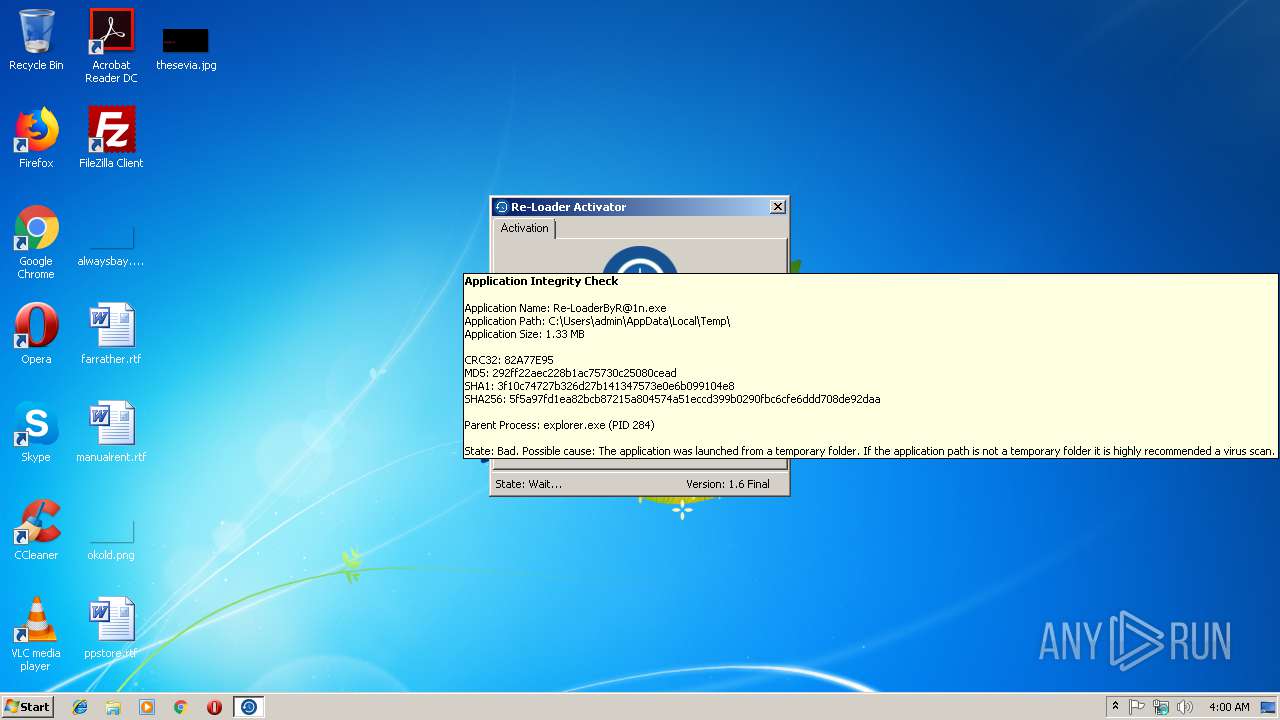Open network status tray icon

[1161, 707]
